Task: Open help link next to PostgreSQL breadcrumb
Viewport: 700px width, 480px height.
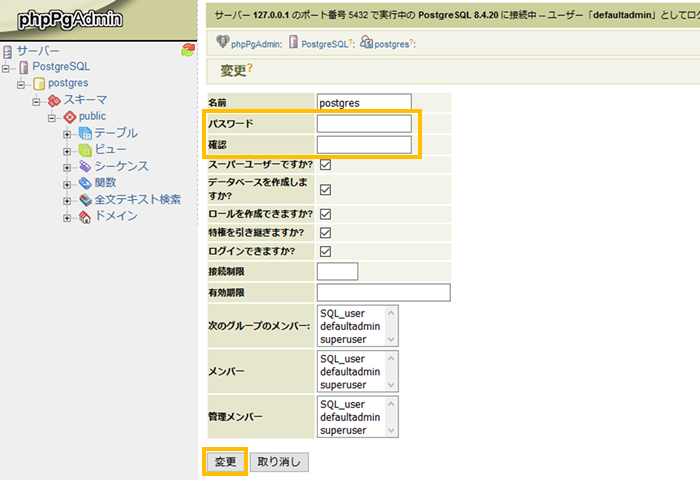Action: 350,42
